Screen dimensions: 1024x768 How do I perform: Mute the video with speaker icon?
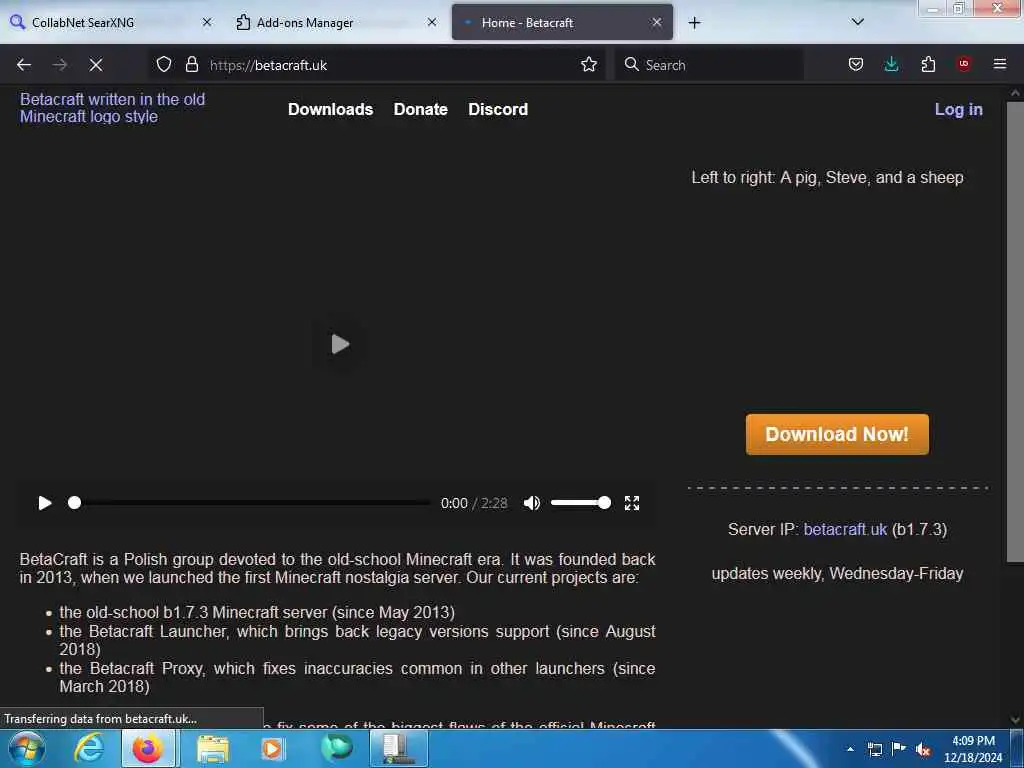click(x=532, y=503)
